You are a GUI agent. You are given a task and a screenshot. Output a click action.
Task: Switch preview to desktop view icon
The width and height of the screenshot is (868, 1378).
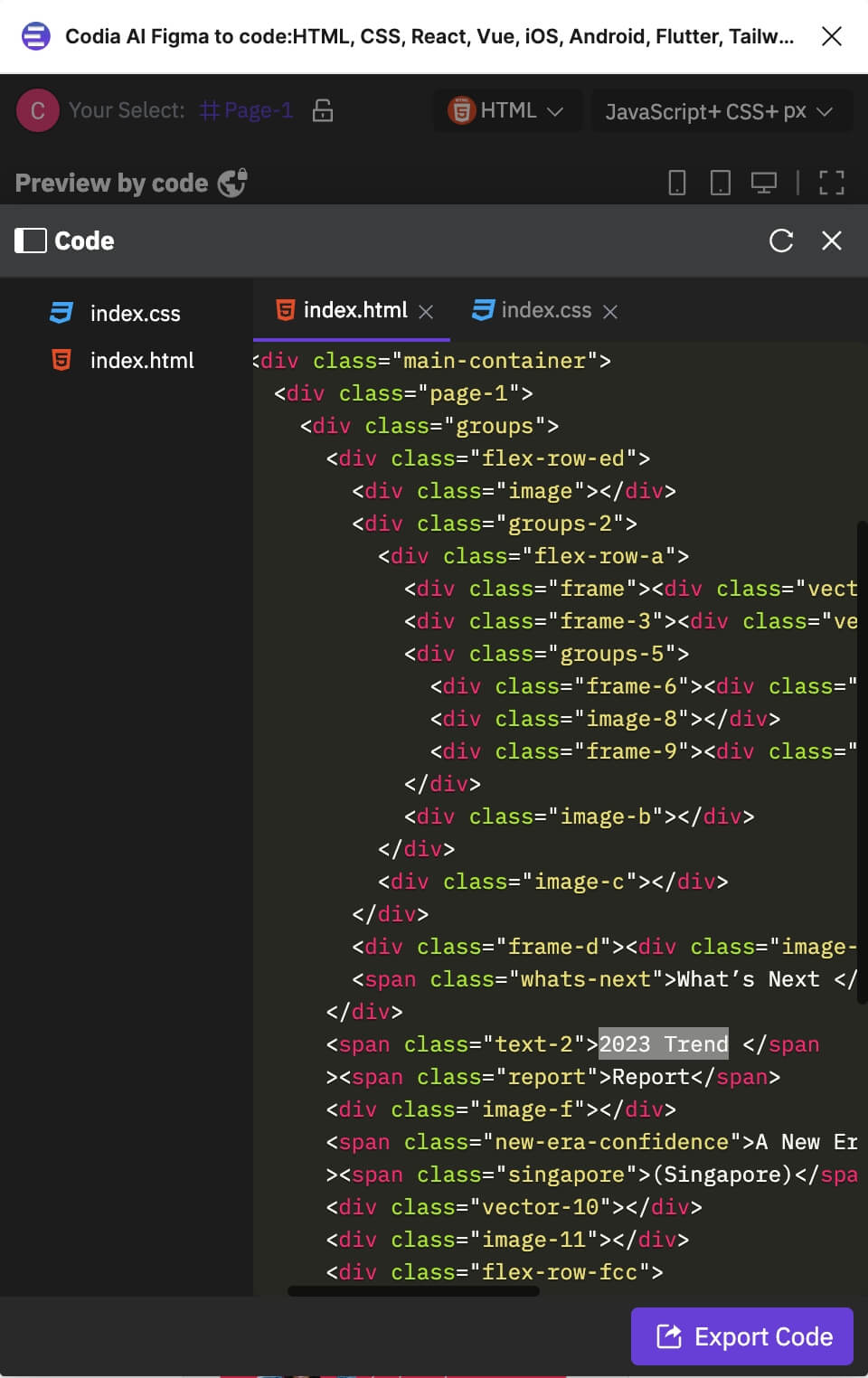point(765,182)
